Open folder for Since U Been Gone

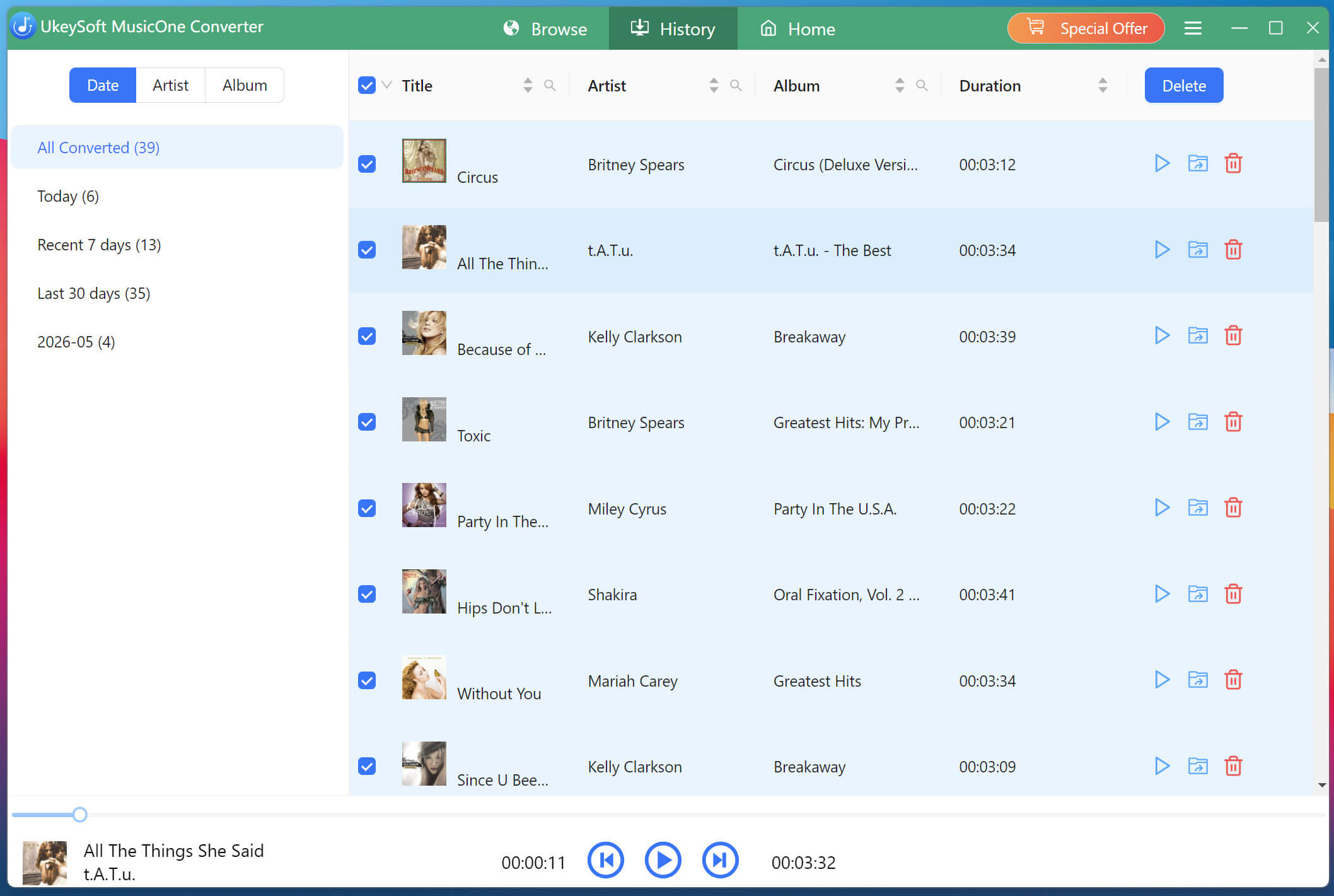coord(1198,766)
